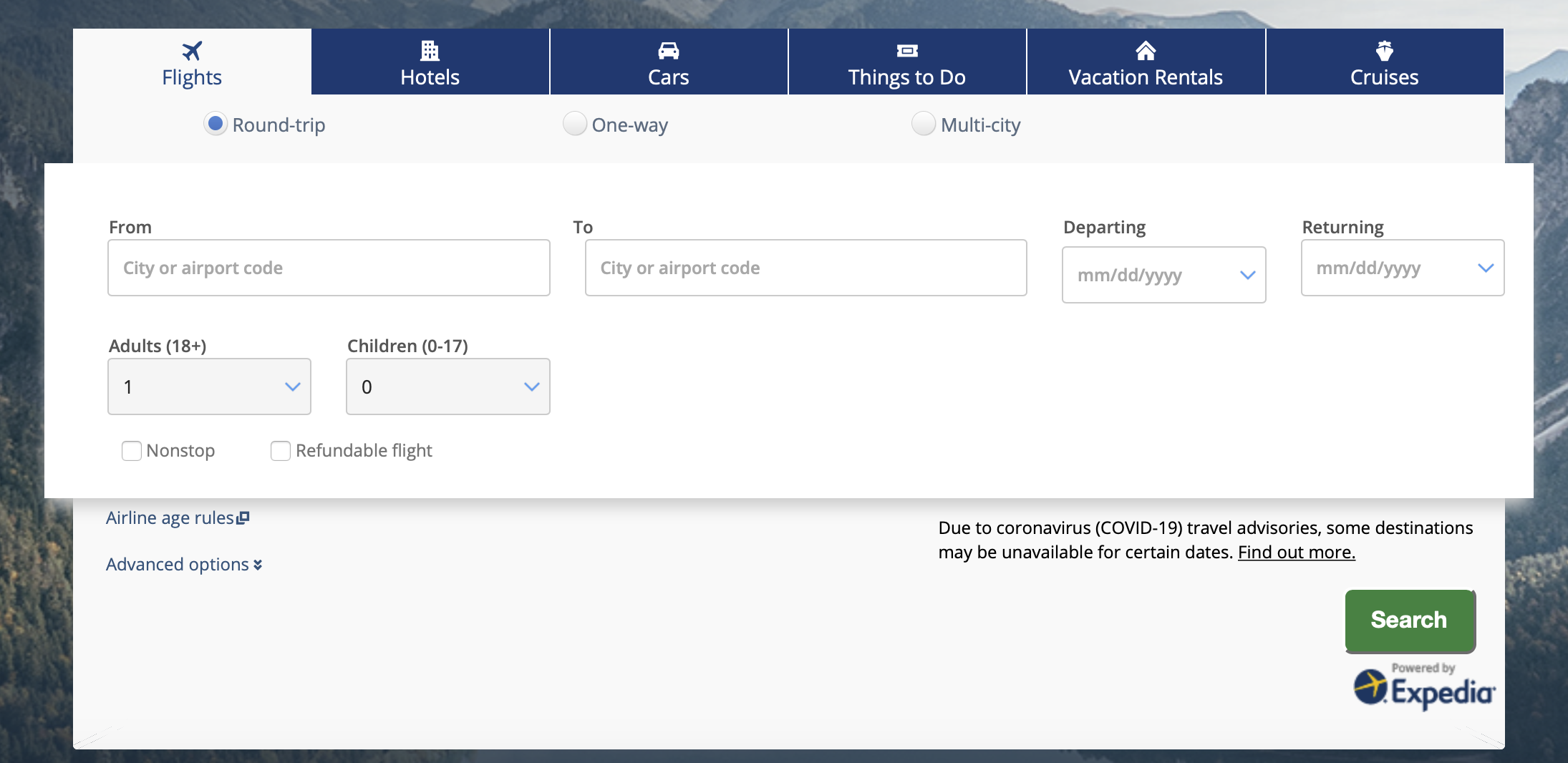Click the Nonstop label text
1568x763 pixels.
(180, 451)
